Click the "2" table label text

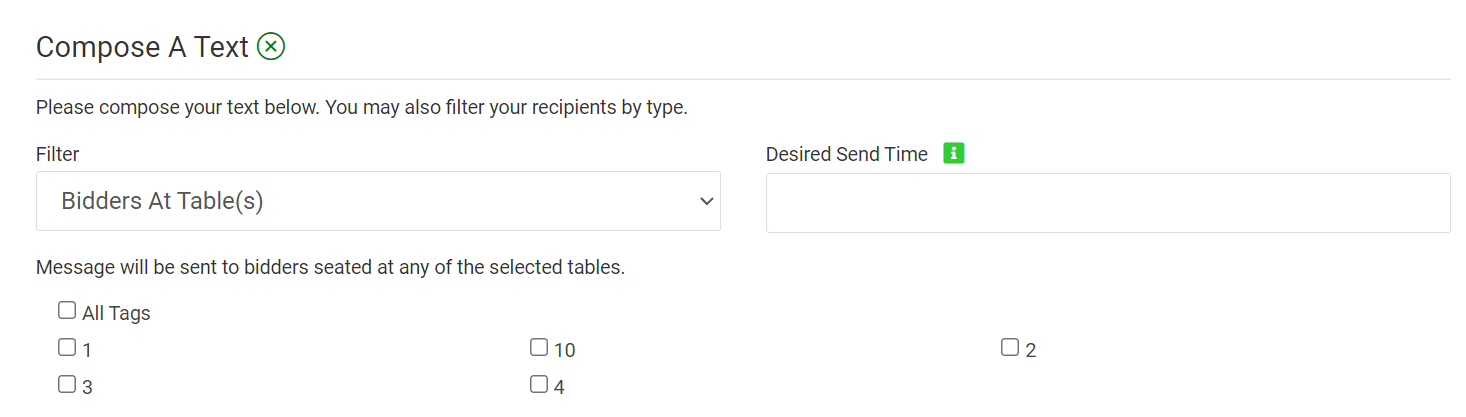pyautogui.click(x=1031, y=350)
